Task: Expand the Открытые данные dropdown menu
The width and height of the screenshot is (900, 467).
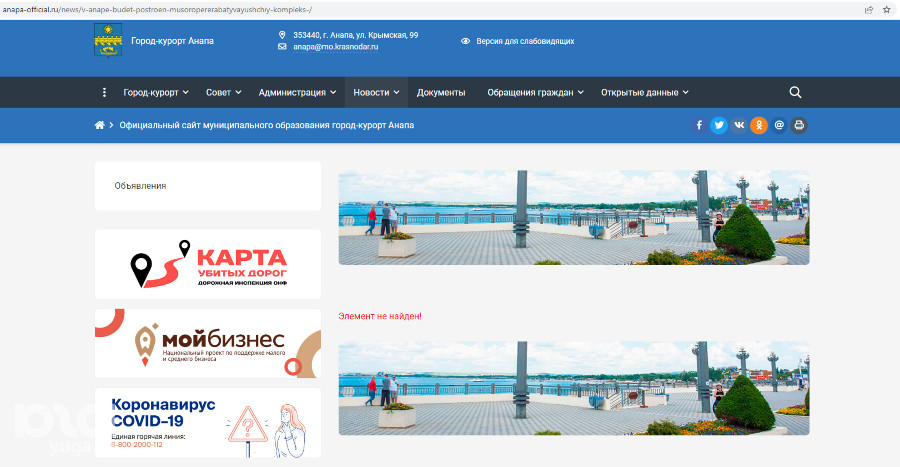Action: tap(645, 92)
